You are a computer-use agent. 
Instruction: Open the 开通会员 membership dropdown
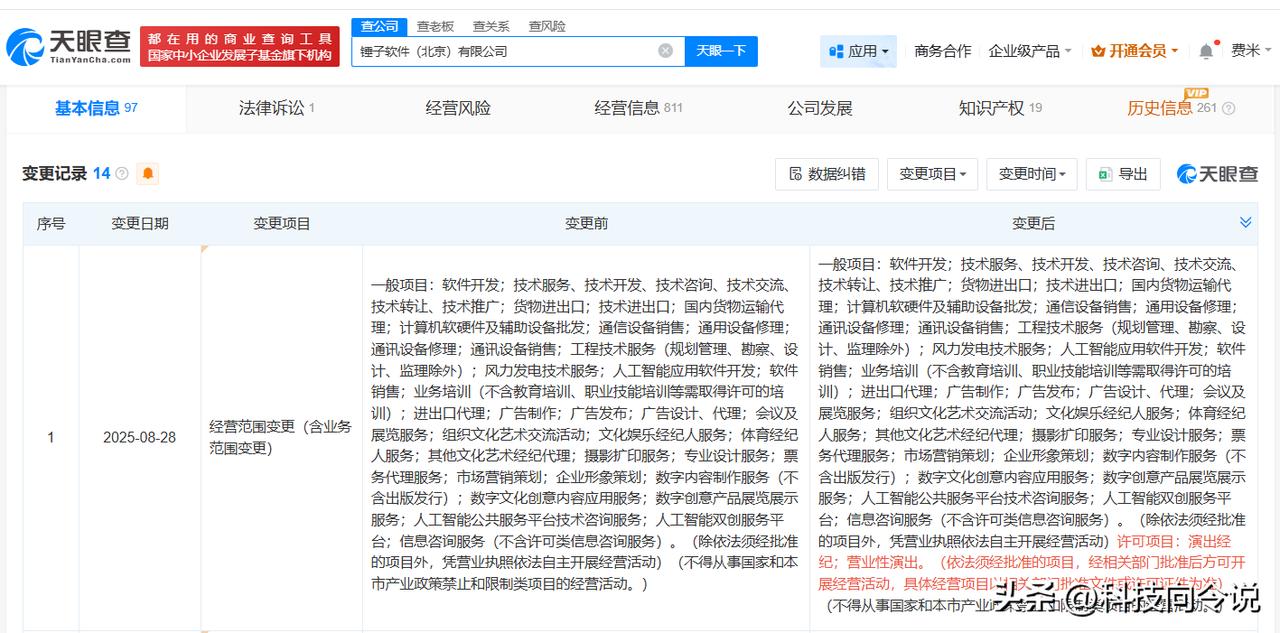(1135, 51)
